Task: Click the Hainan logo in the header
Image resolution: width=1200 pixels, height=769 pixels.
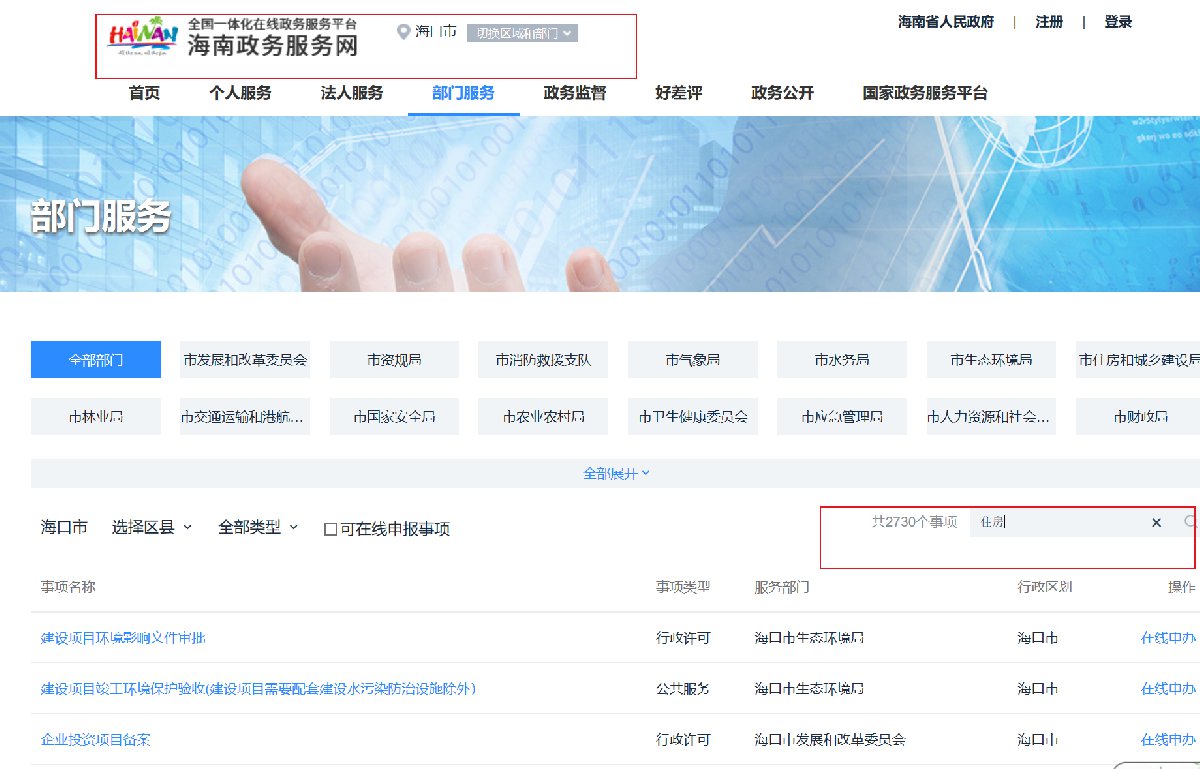Action: [x=143, y=40]
